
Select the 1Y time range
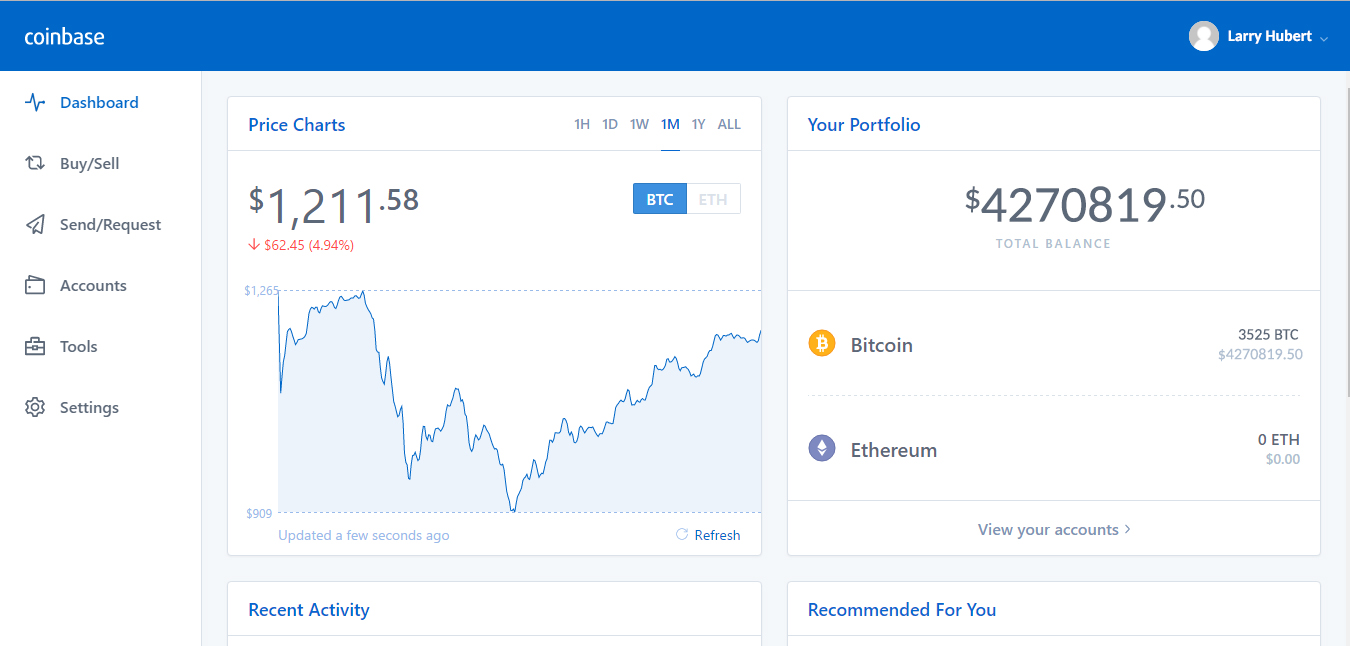698,125
